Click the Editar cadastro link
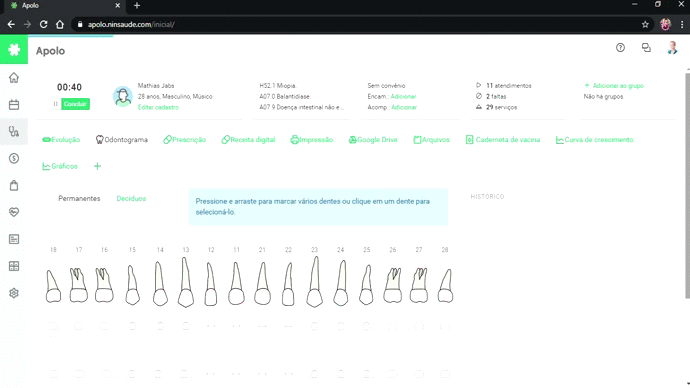The image size is (690, 388). coord(158,107)
